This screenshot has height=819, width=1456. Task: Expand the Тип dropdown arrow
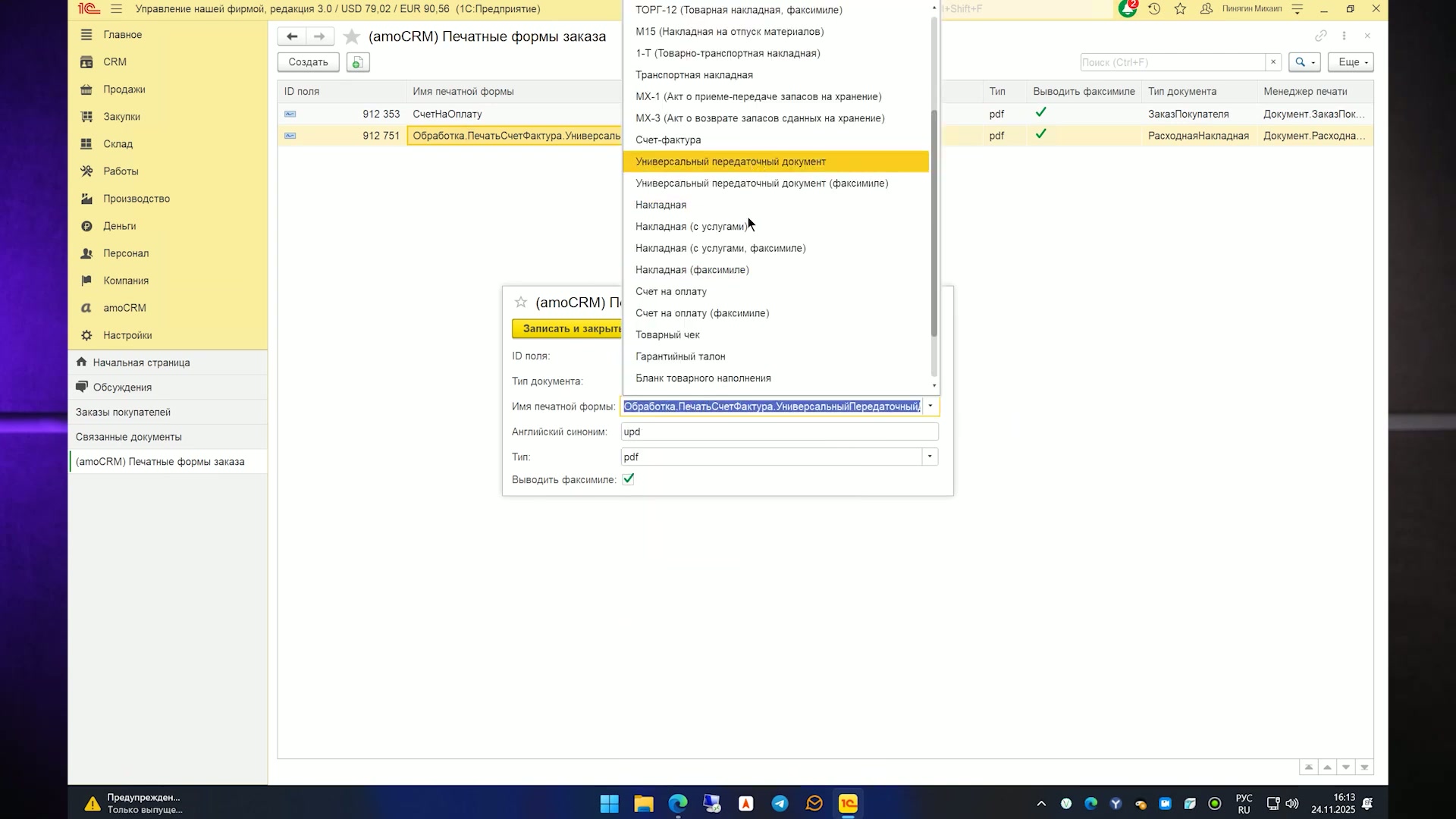(930, 457)
